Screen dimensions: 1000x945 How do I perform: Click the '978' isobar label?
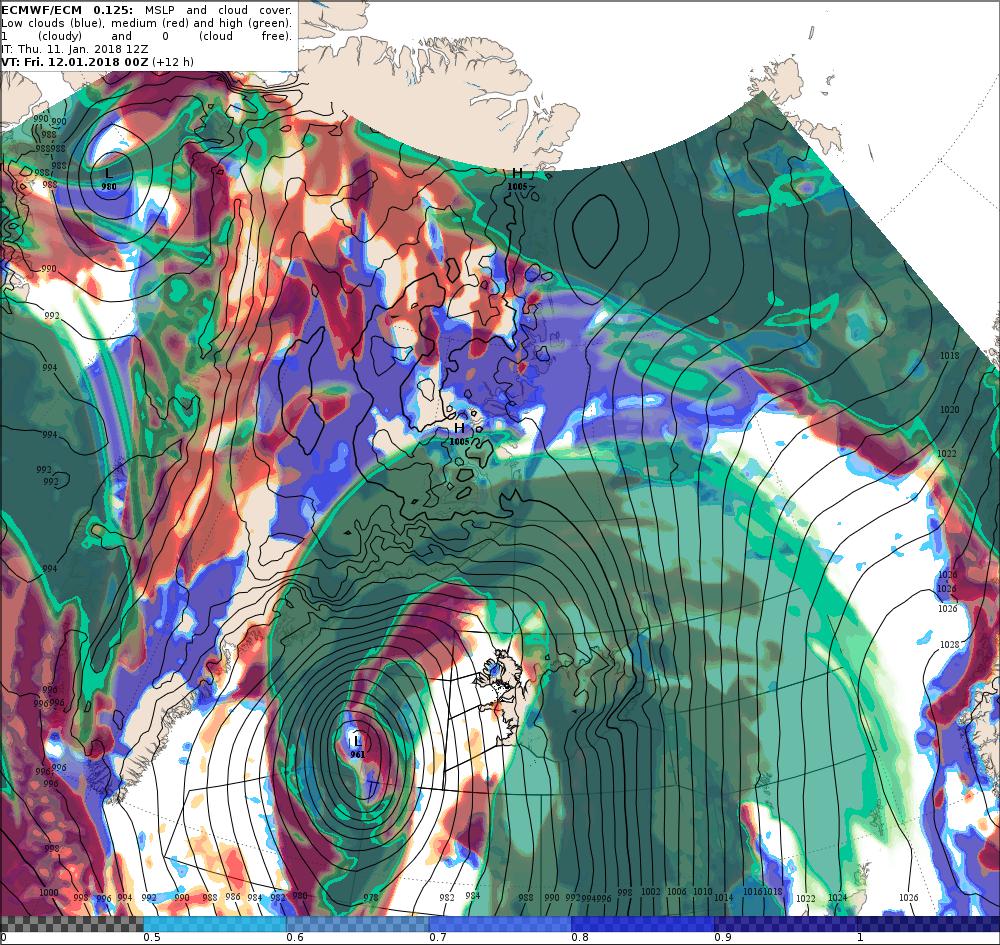371,897
